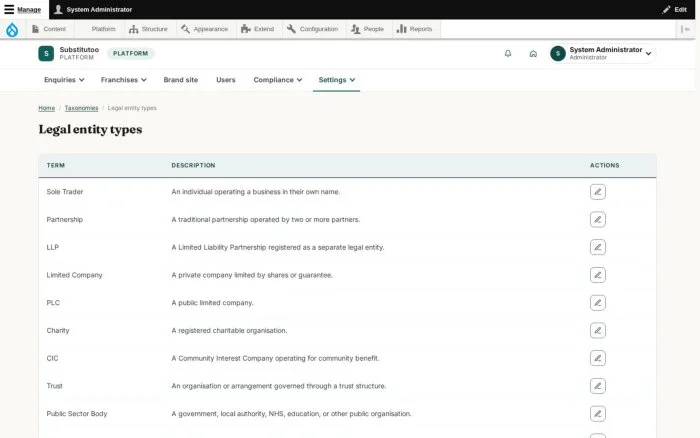Click System Administrator in black toolbar
The height and width of the screenshot is (438, 700).
pos(93,9)
